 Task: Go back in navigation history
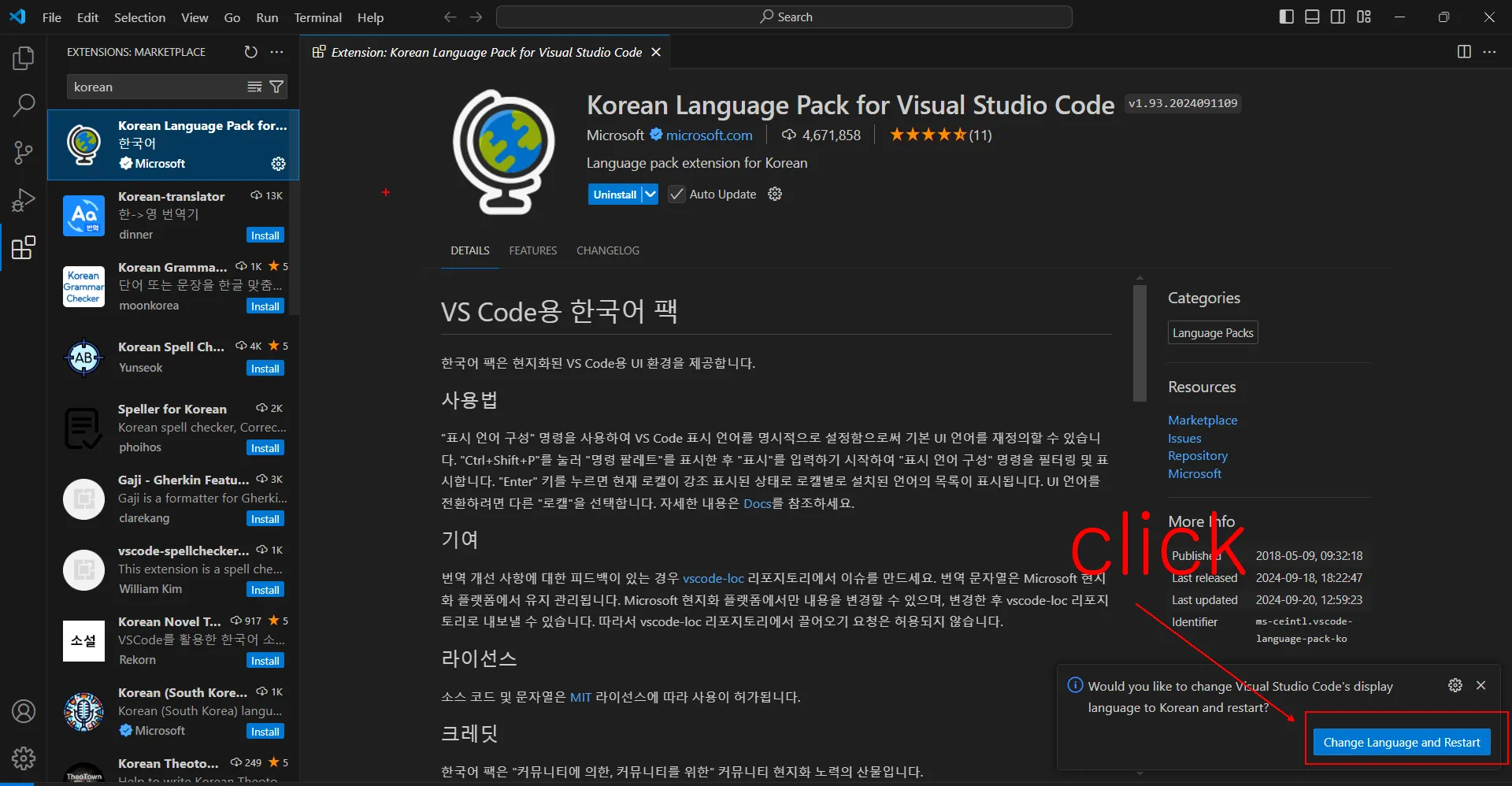[450, 17]
